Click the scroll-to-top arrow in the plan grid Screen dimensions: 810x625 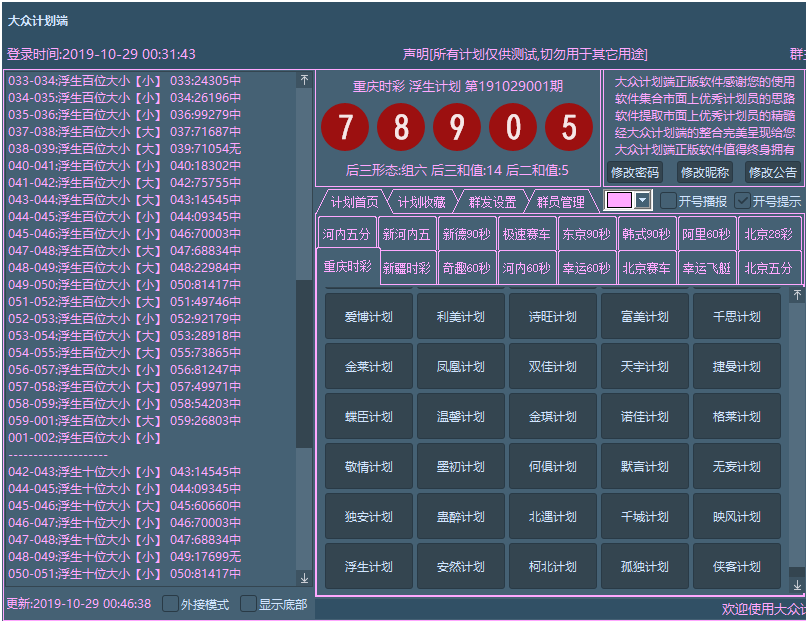(x=797, y=296)
